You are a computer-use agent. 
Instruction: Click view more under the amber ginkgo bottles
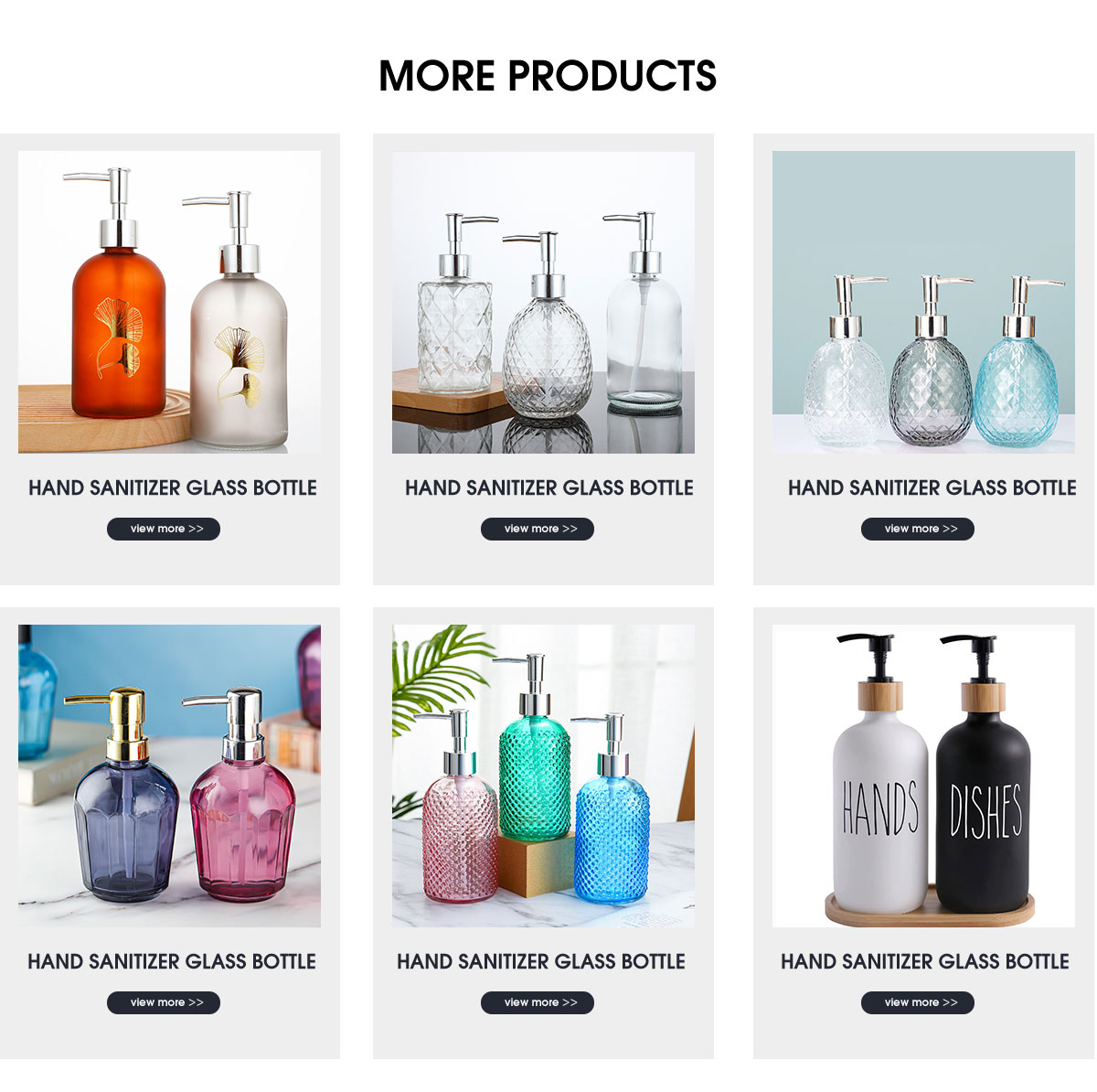[x=164, y=529]
